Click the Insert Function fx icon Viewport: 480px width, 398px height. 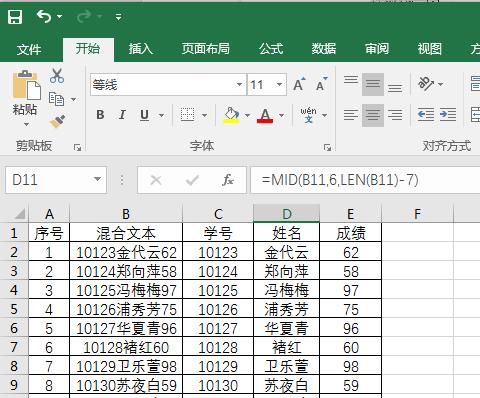[x=228, y=180]
